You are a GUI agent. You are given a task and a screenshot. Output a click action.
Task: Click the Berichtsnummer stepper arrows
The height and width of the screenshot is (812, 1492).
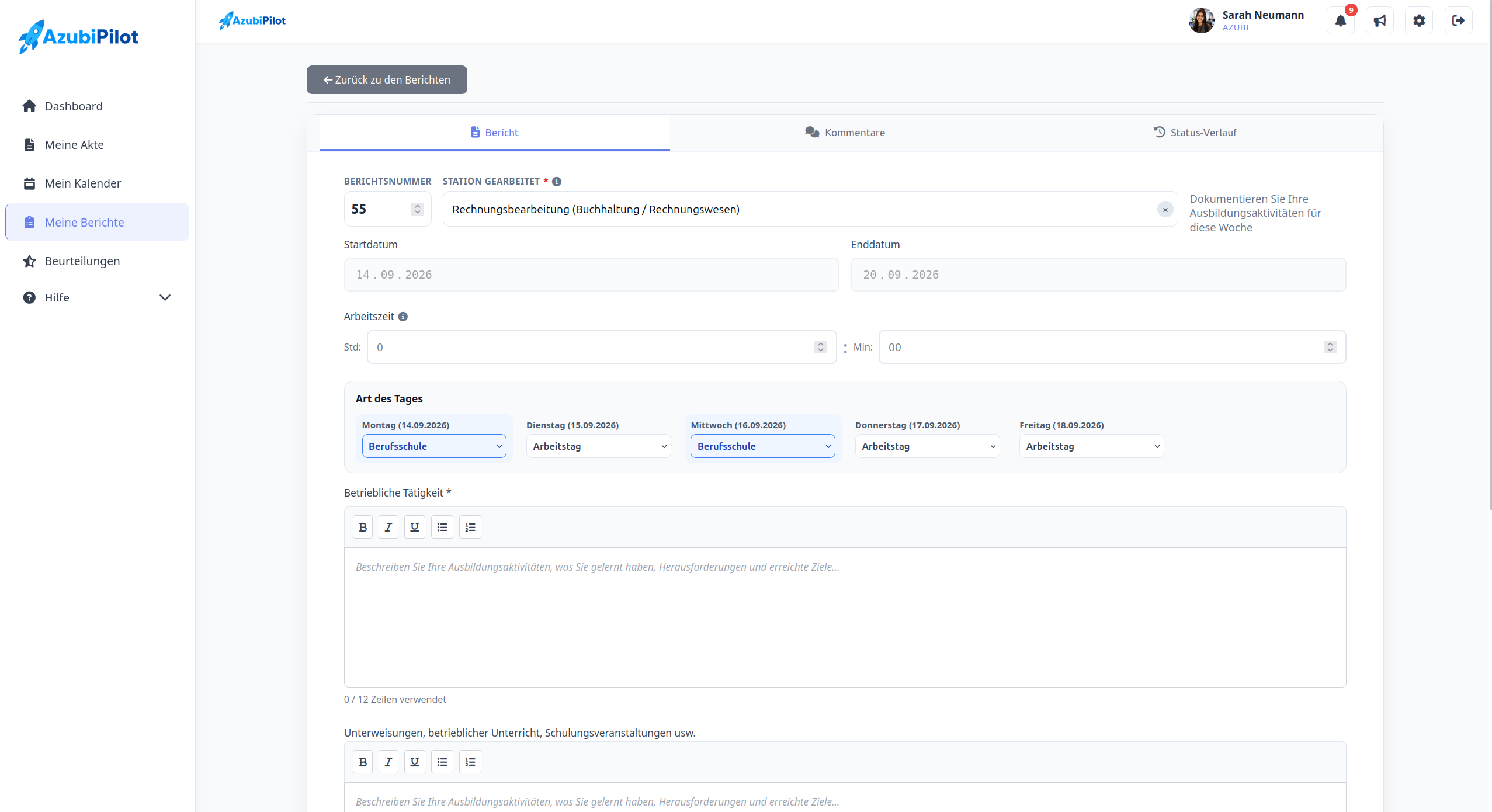tap(417, 209)
